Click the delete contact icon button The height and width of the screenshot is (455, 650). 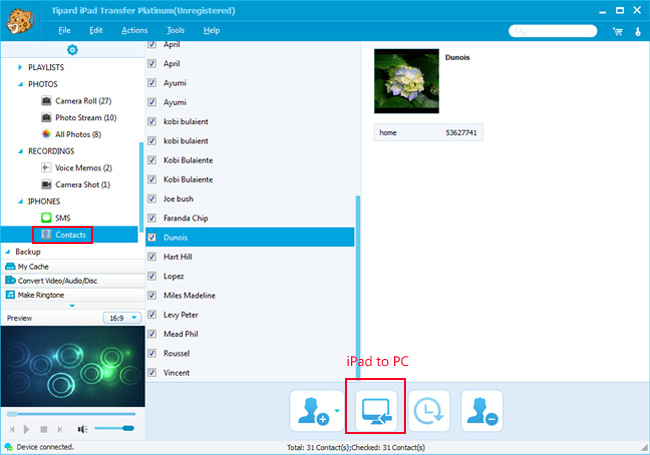point(482,411)
